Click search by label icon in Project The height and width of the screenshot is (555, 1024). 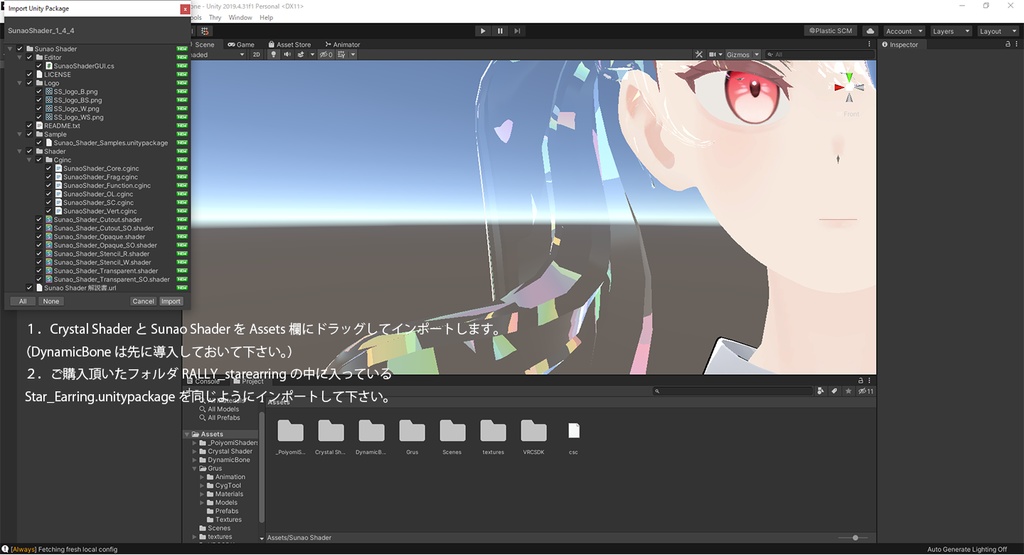click(834, 391)
